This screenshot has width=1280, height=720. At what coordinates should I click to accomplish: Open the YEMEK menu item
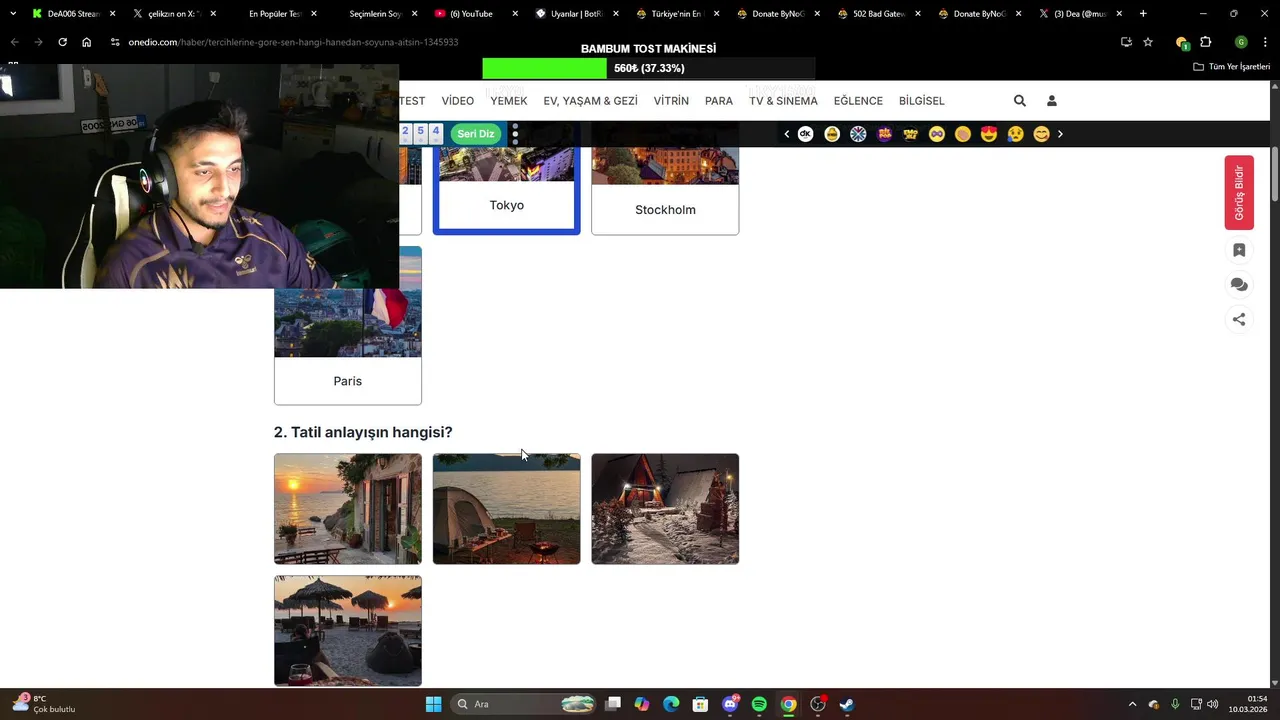click(x=509, y=101)
